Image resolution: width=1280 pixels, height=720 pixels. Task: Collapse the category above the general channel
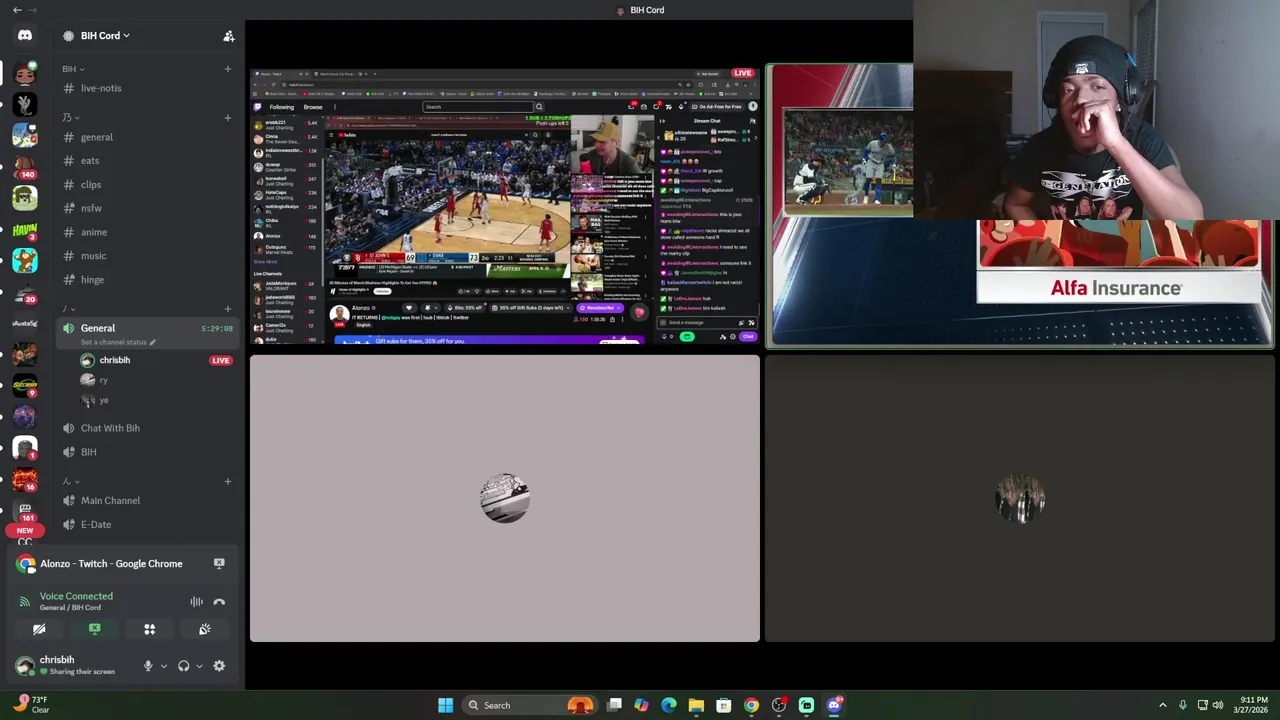coord(70,118)
